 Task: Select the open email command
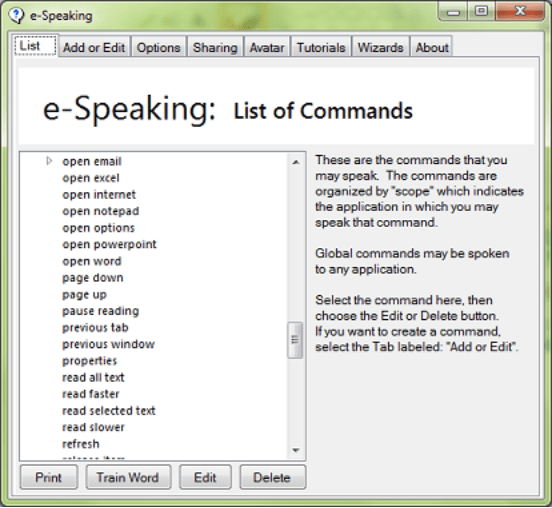(92, 161)
